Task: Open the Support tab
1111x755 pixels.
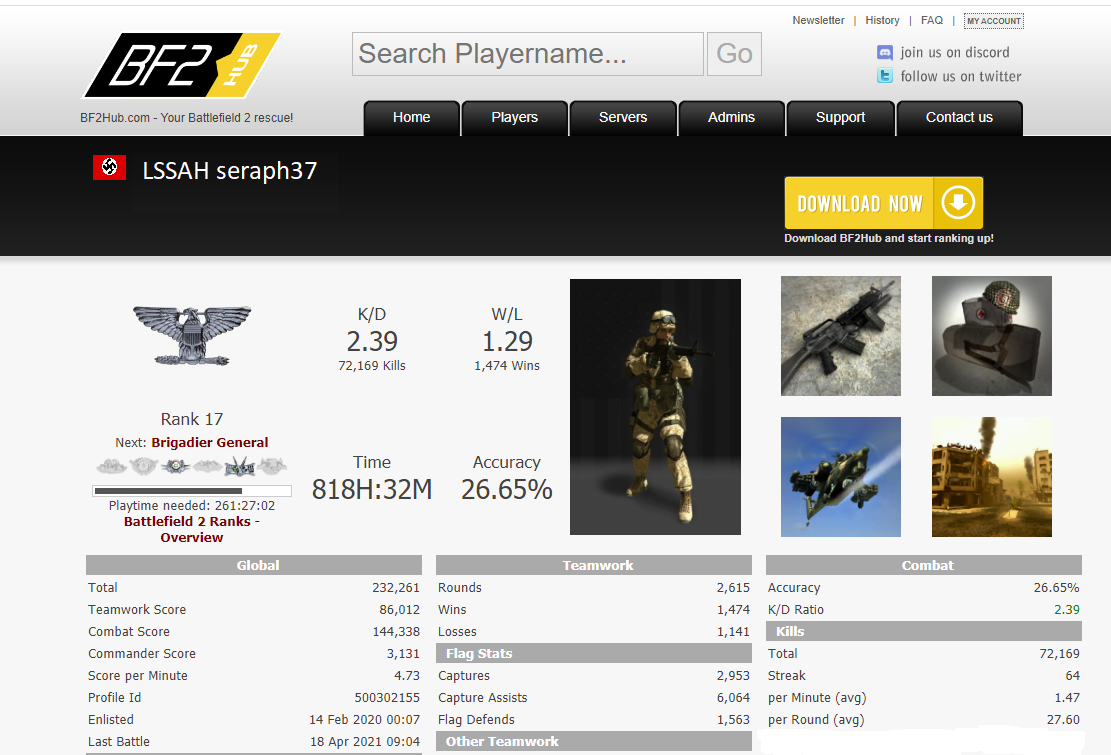Action: 840,118
